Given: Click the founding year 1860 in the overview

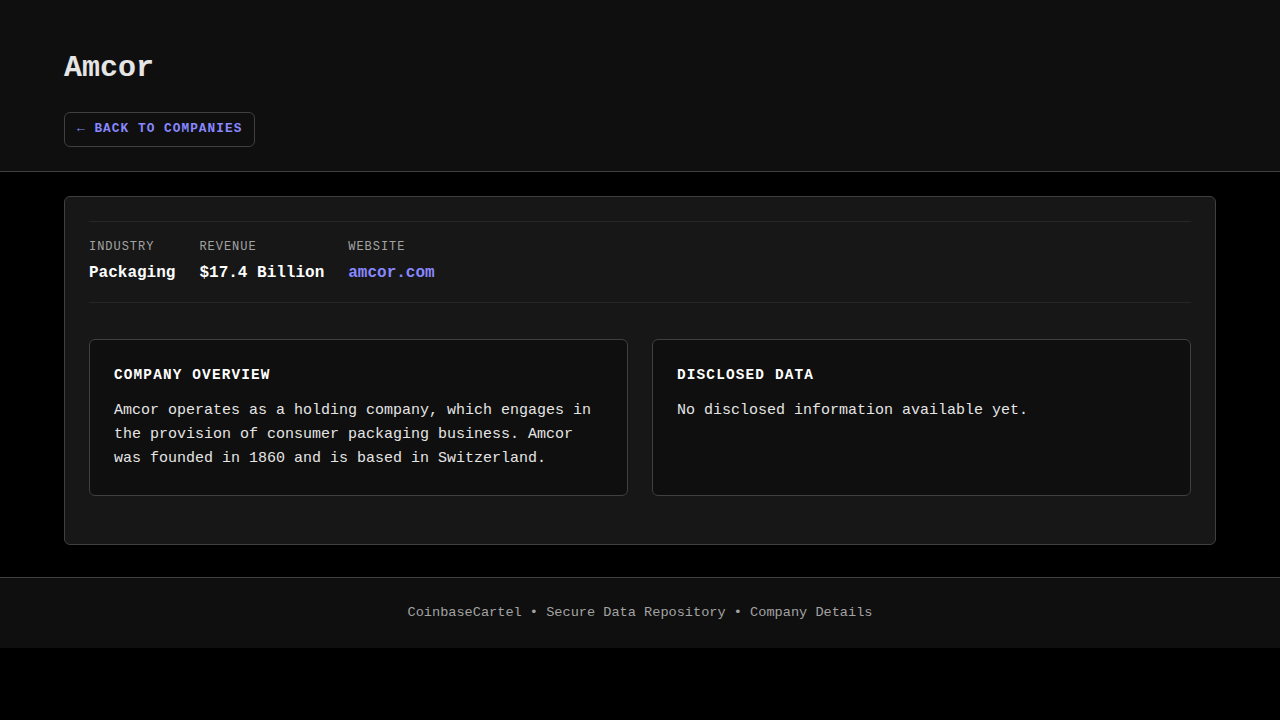Looking at the screenshot, I should coord(267,458).
